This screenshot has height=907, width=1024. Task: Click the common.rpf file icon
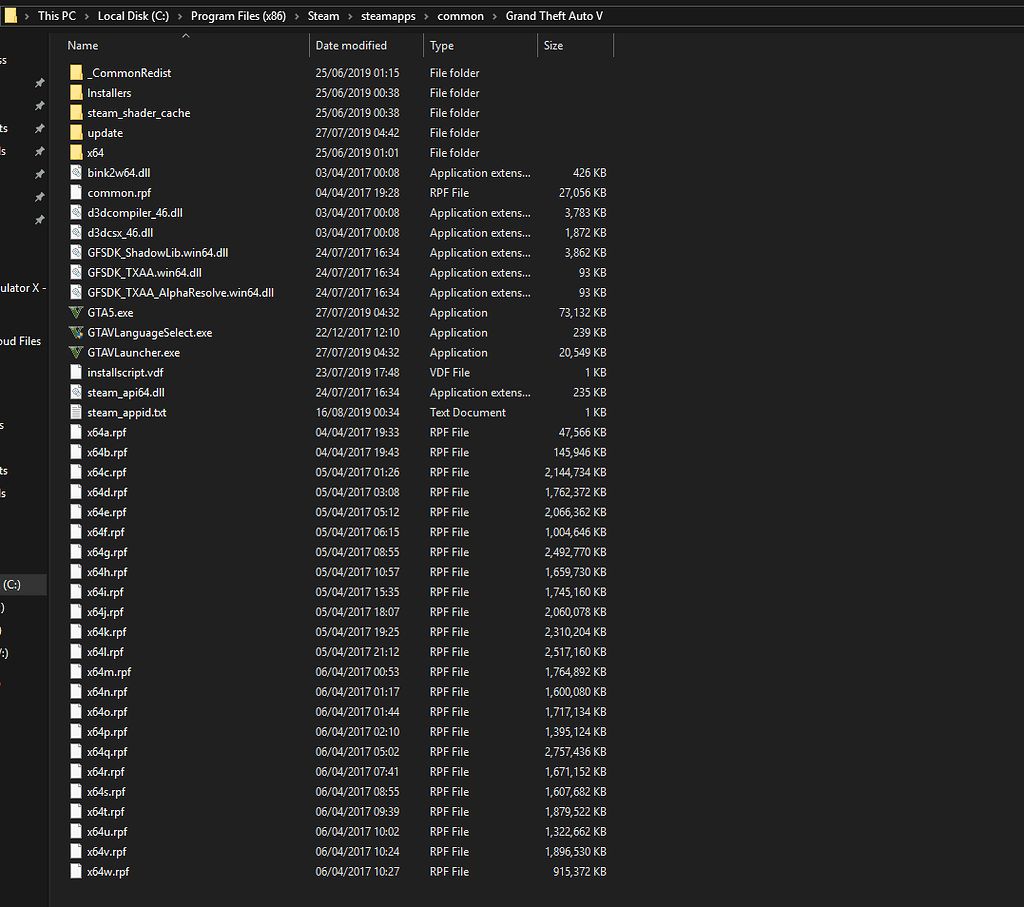(x=76, y=193)
